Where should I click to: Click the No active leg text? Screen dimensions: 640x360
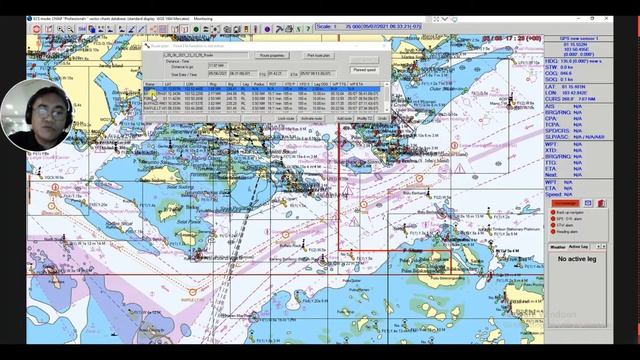[x=577, y=259]
